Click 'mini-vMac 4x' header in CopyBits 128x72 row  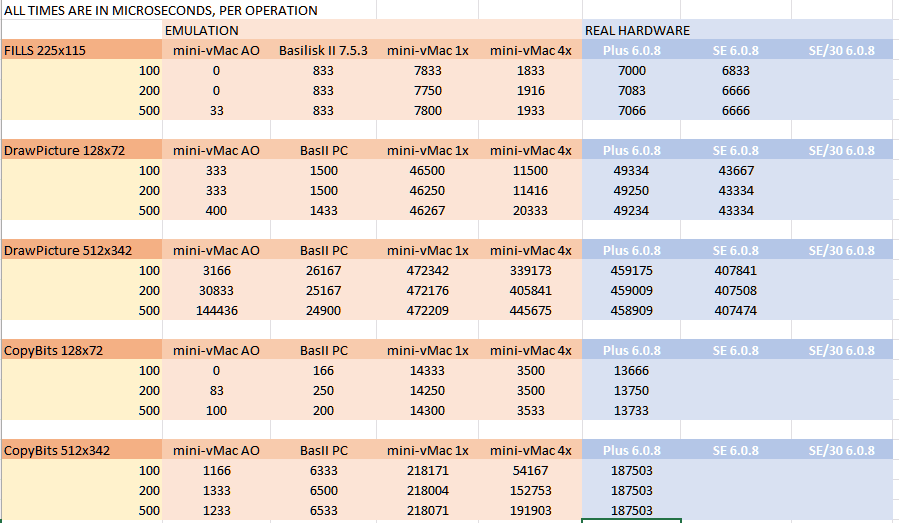pos(530,350)
